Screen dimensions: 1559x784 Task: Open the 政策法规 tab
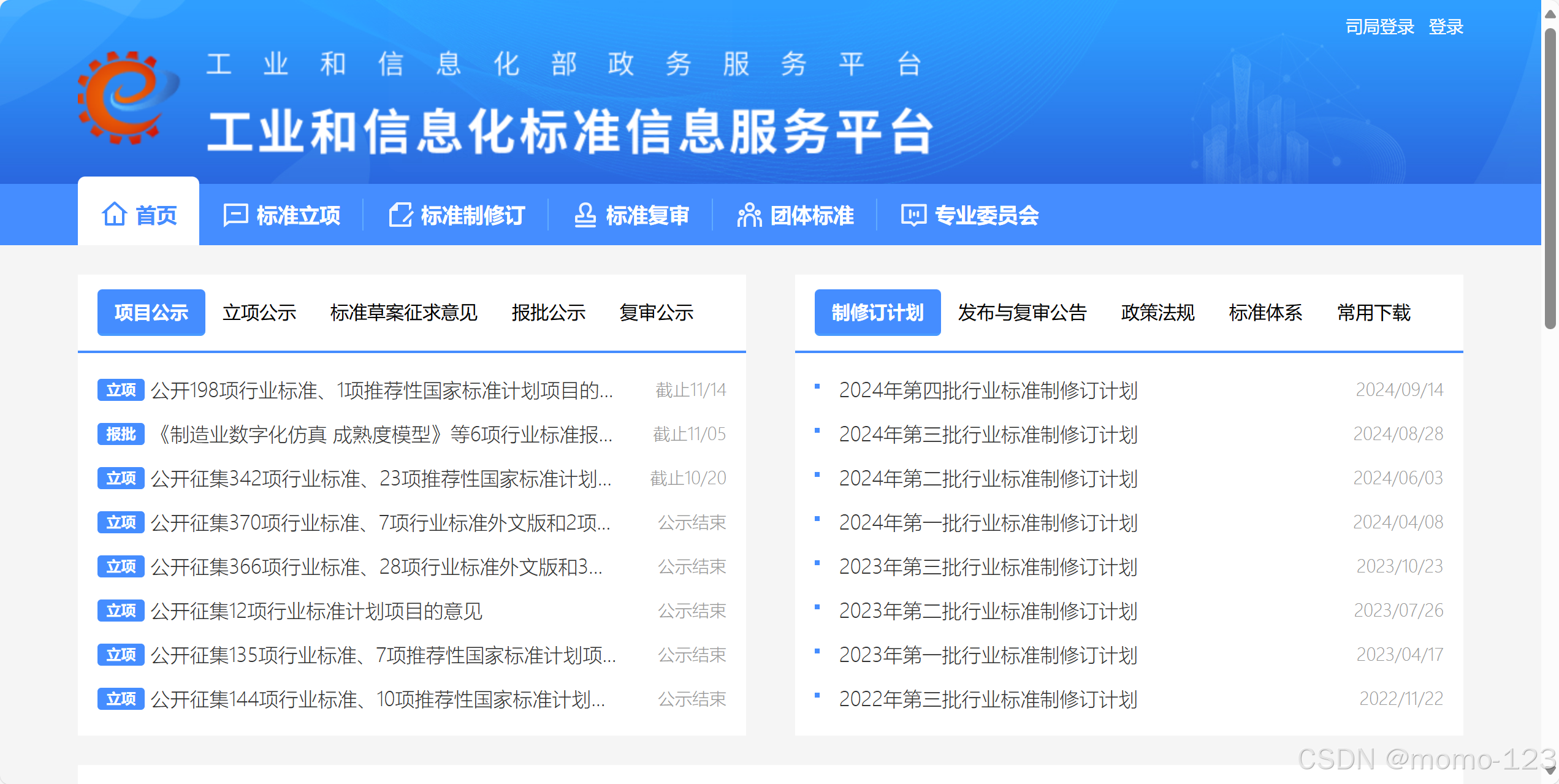click(x=1157, y=313)
